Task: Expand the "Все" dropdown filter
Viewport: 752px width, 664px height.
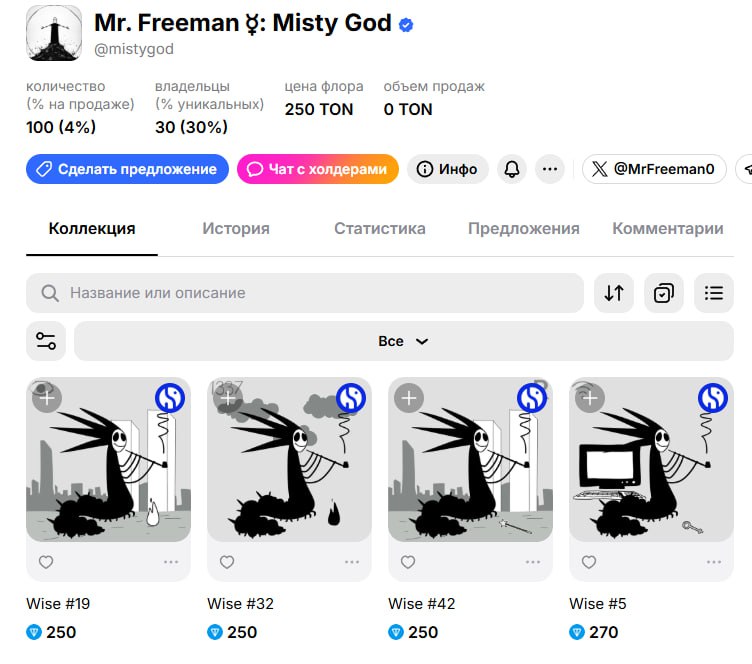Action: click(404, 341)
